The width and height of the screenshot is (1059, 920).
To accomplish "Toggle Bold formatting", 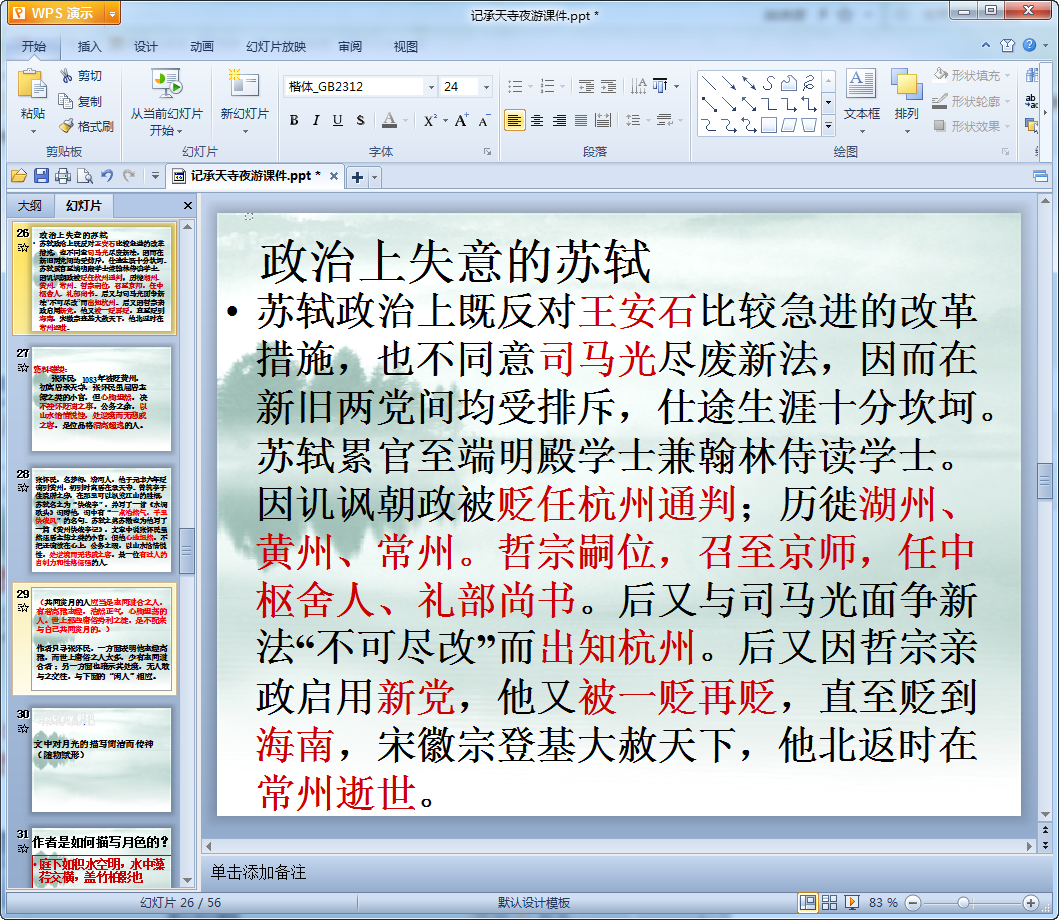I will tap(294, 121).
